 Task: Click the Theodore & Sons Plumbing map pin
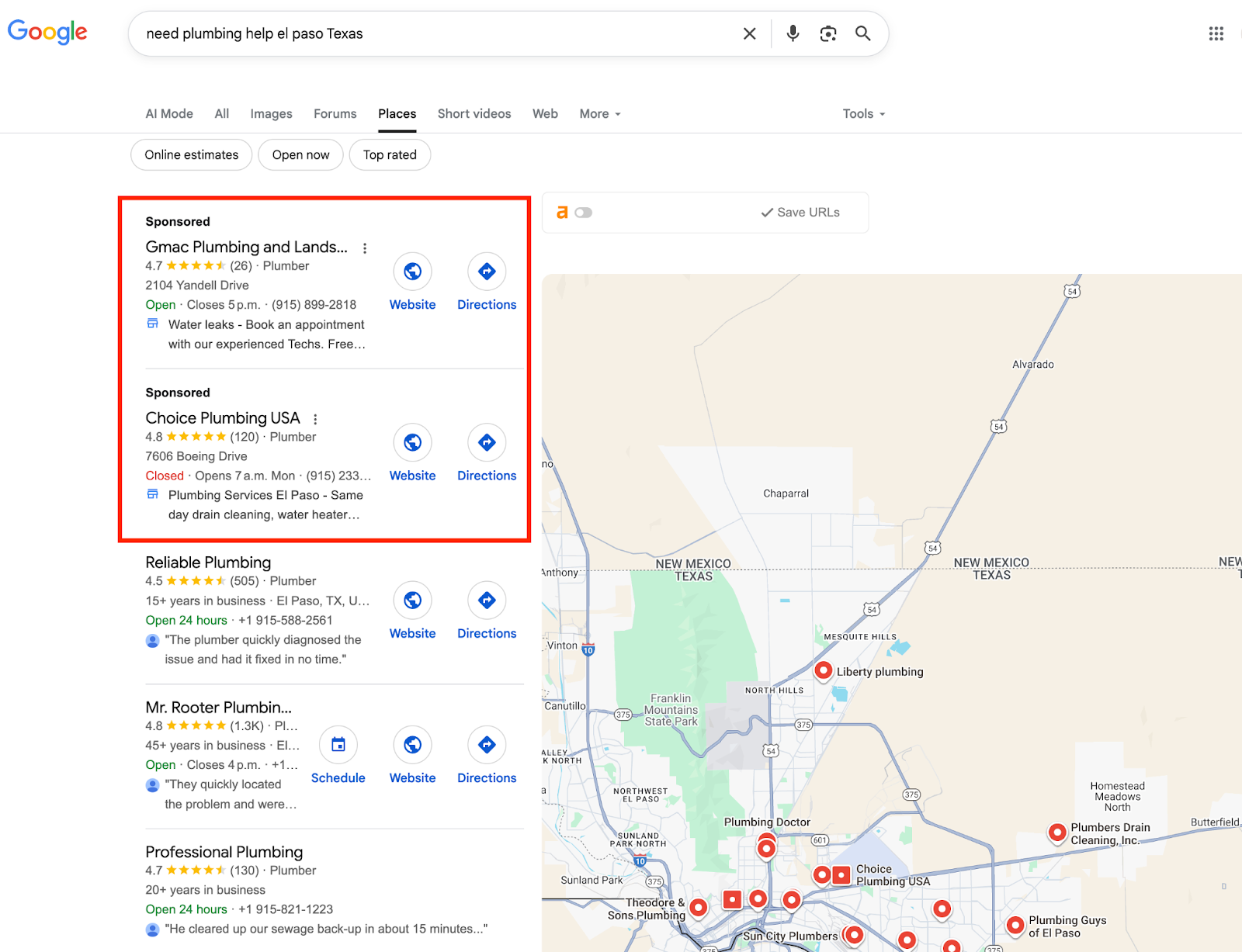pyautogui.click(x=698, y=907)
